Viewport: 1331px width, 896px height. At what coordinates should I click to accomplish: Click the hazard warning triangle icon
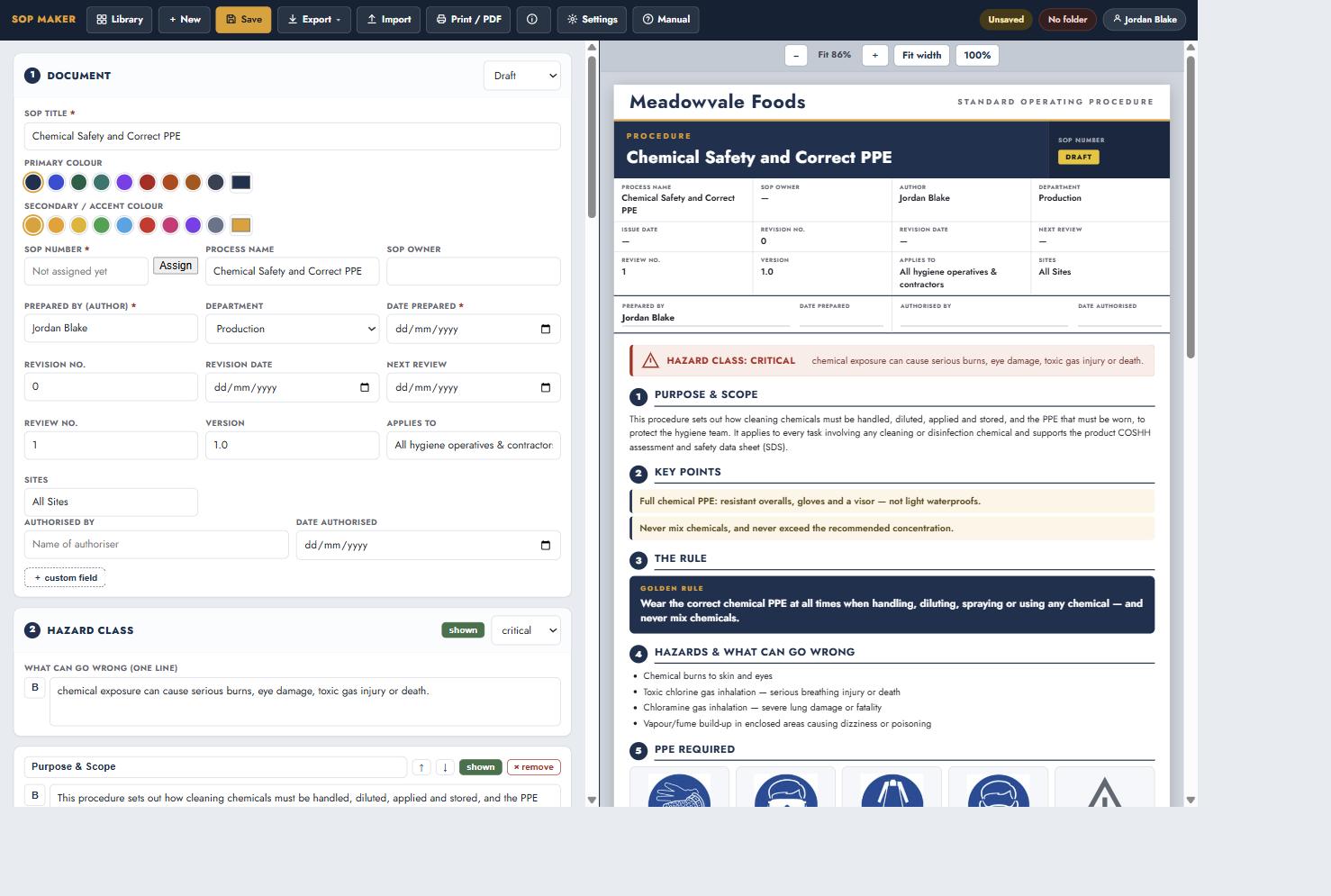click(x=650, y=360)
